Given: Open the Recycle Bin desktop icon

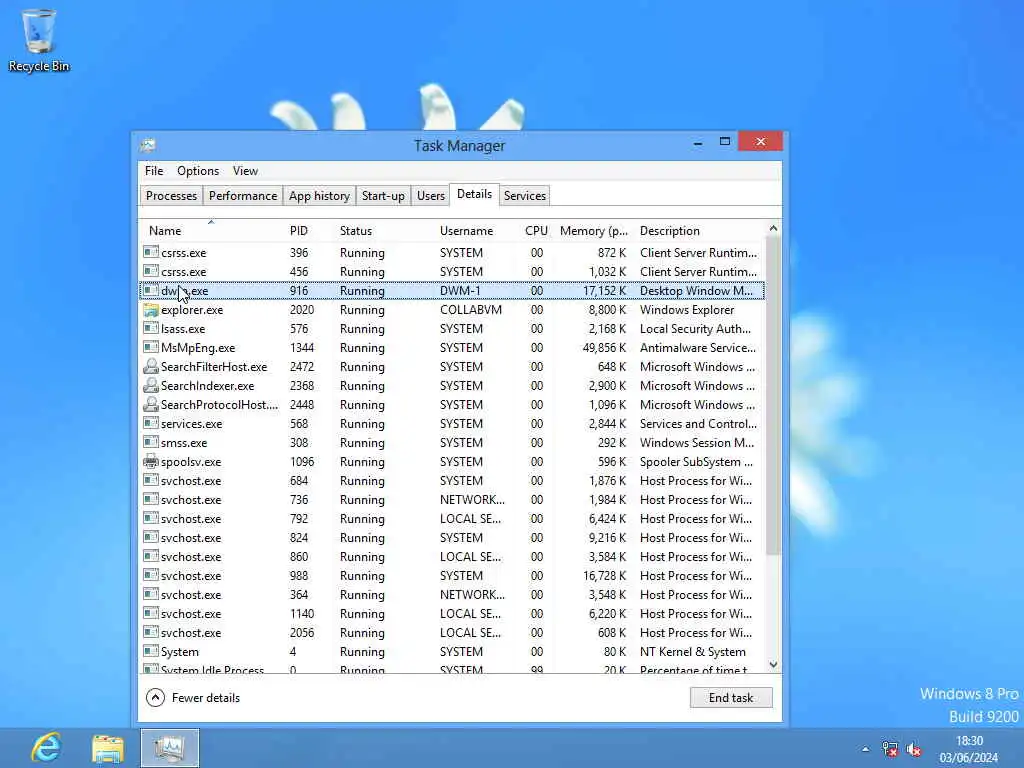Looking at the screenshot, I should pyautogui.click(x=39, y=39).
